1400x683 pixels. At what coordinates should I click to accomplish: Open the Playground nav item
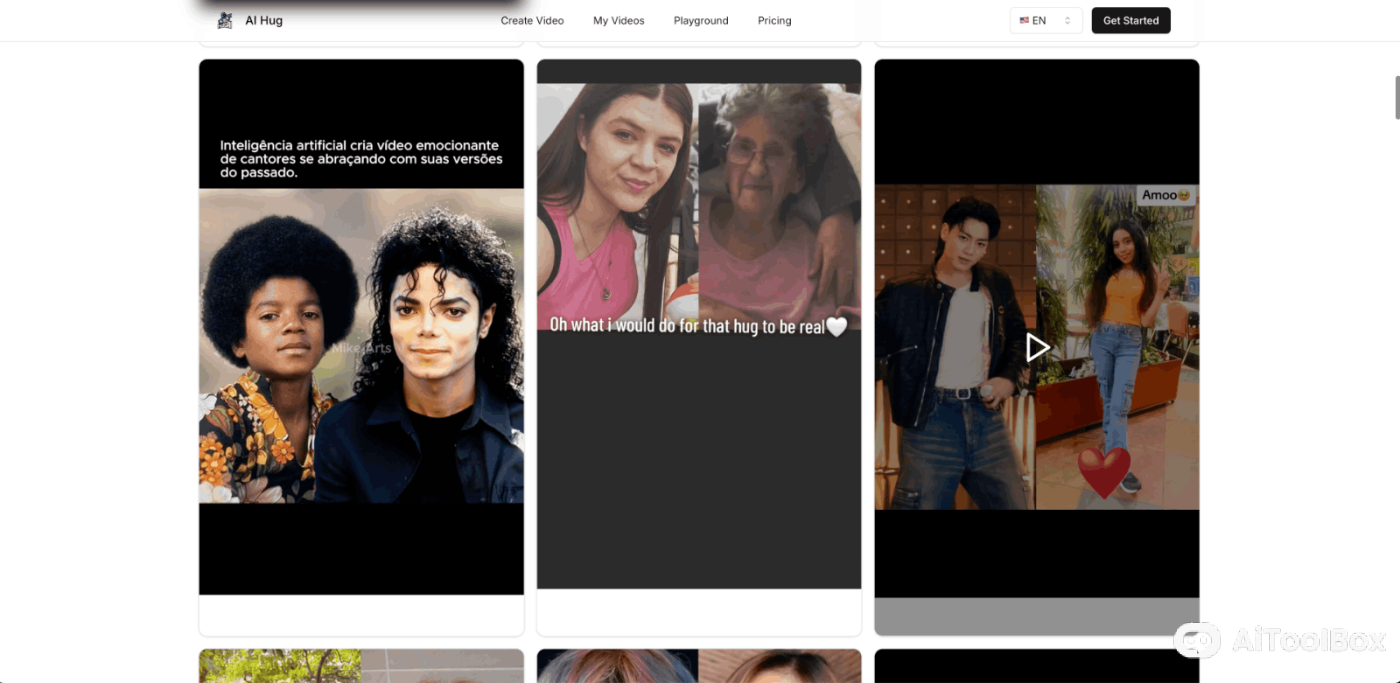click(x=701, y=20)
